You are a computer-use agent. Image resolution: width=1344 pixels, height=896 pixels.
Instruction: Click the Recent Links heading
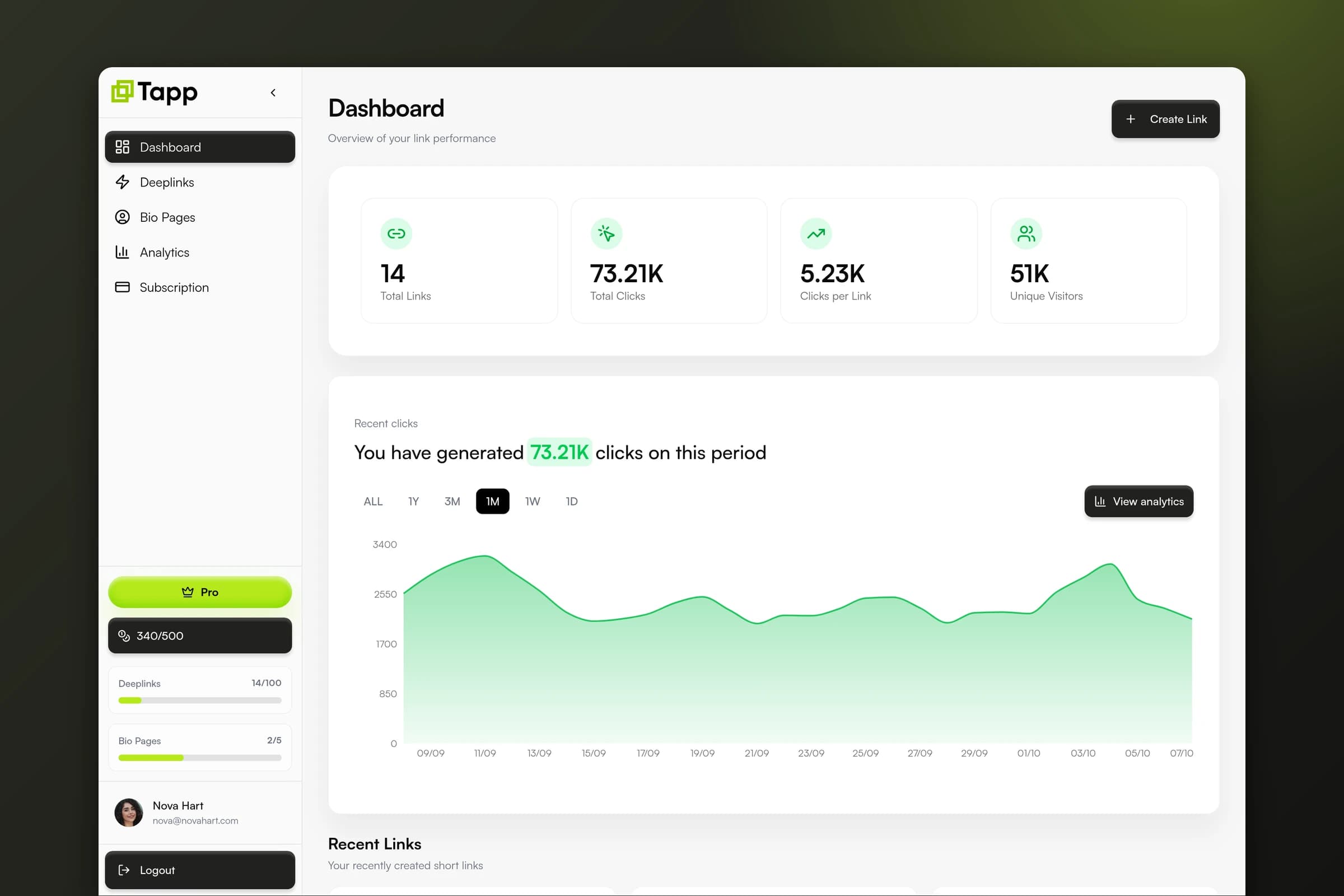(x=374, y=844)
